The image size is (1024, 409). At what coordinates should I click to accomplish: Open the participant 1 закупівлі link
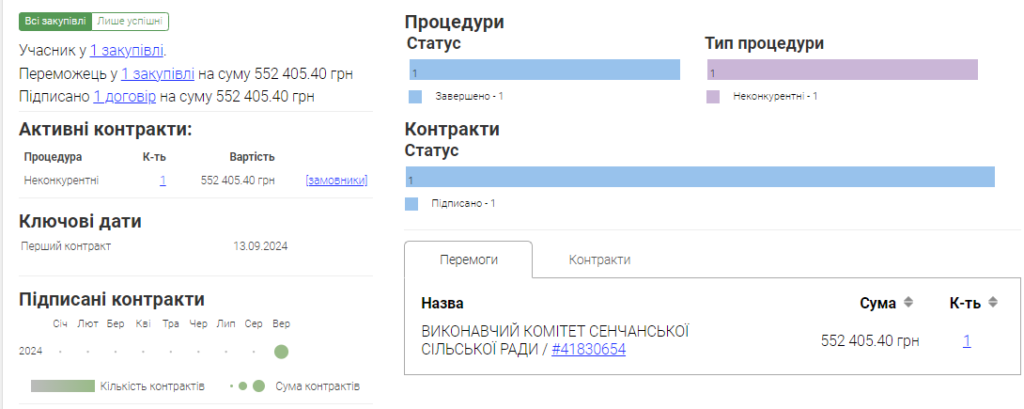[x=127, y=50]
